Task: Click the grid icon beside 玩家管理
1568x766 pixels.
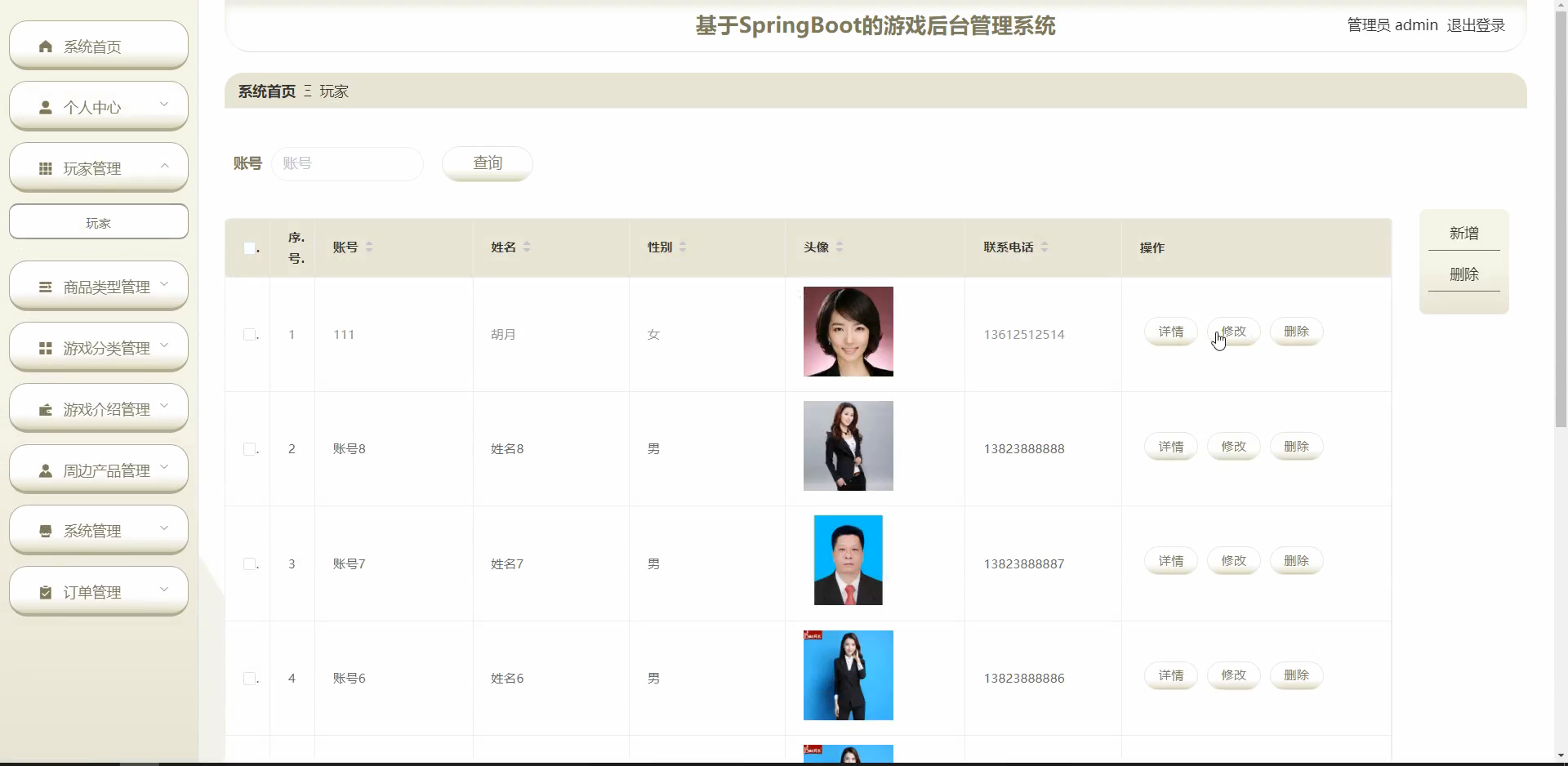Action: (x=46, y=168)
